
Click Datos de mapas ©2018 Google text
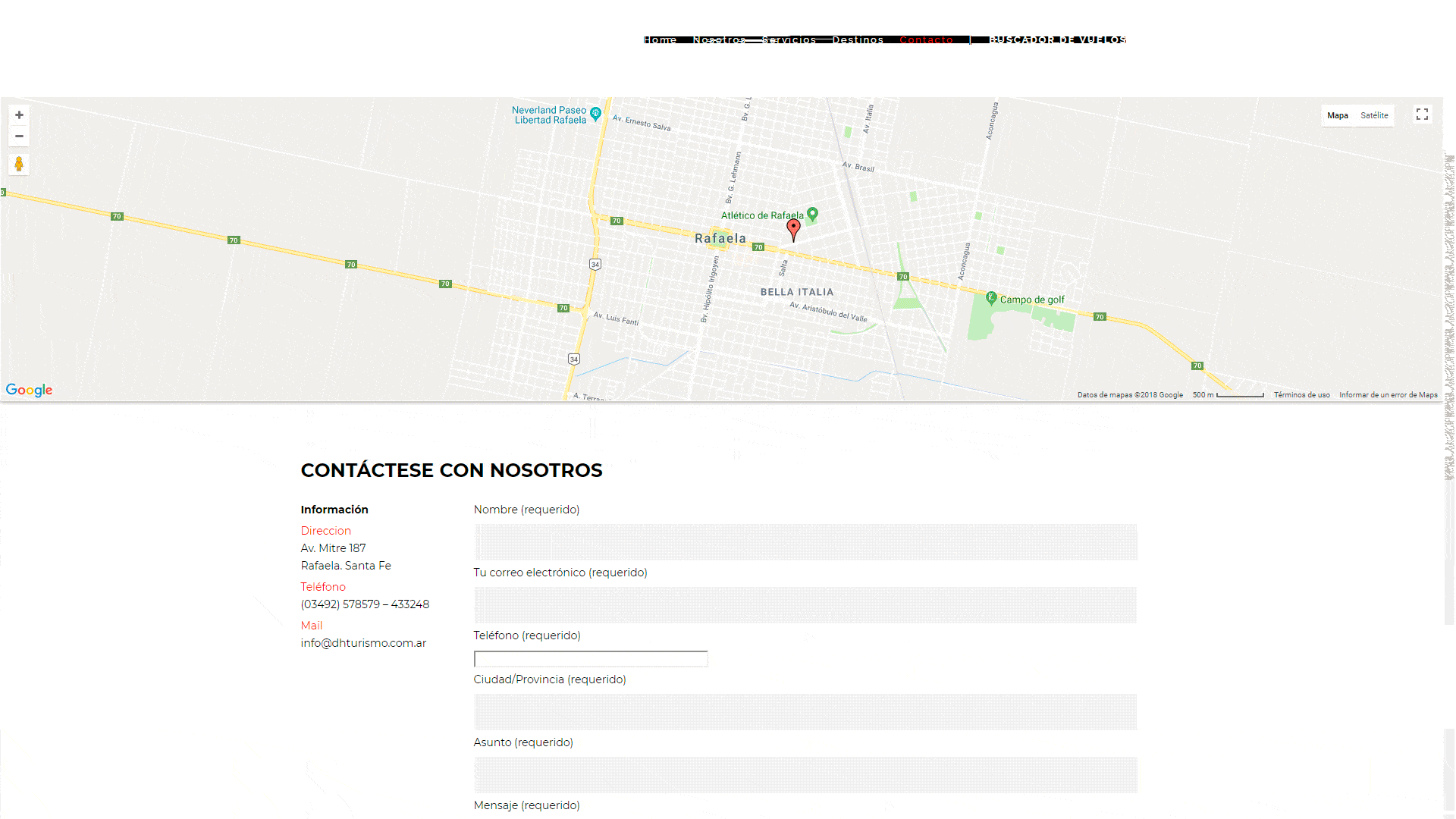pyautogui.click(x=1130, y=395)
